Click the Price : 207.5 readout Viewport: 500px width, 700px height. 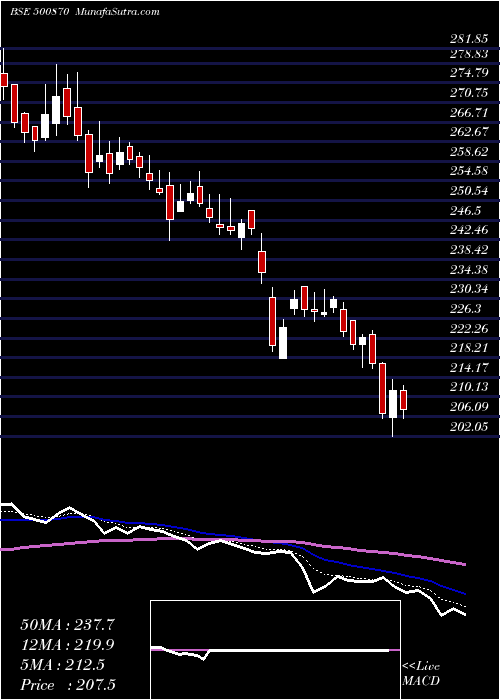pyautogui.click(x=68, y=685)
